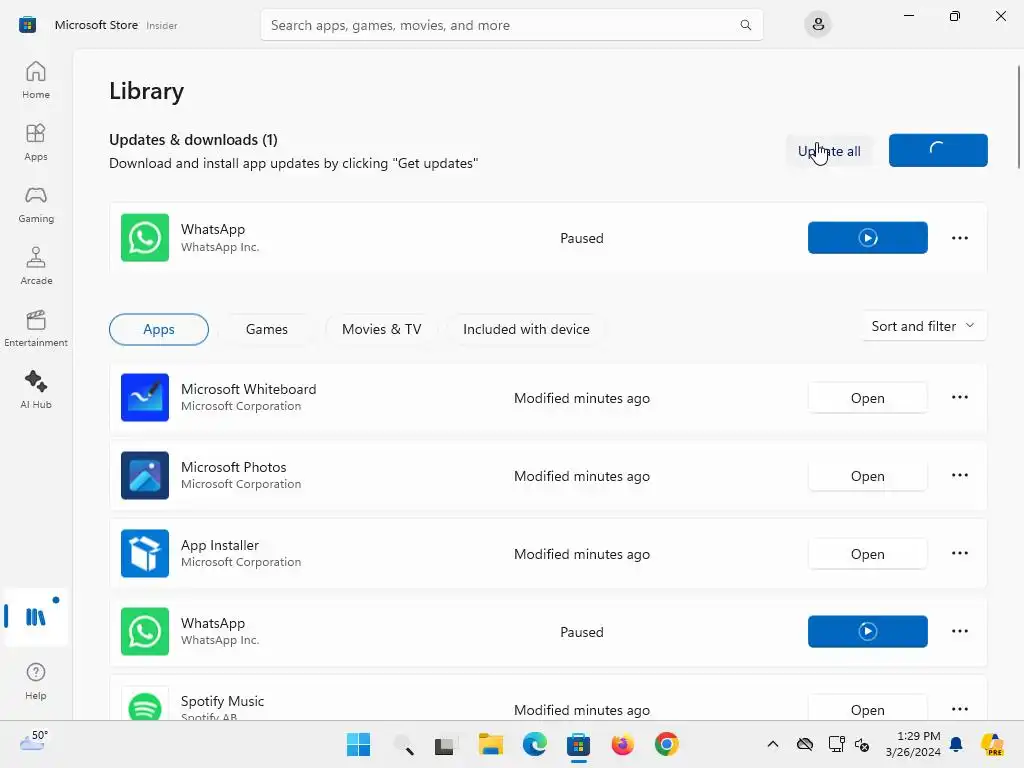Open the Arcade section
The width and height of the screenshot is (1024, 768).
pos(36,266)
